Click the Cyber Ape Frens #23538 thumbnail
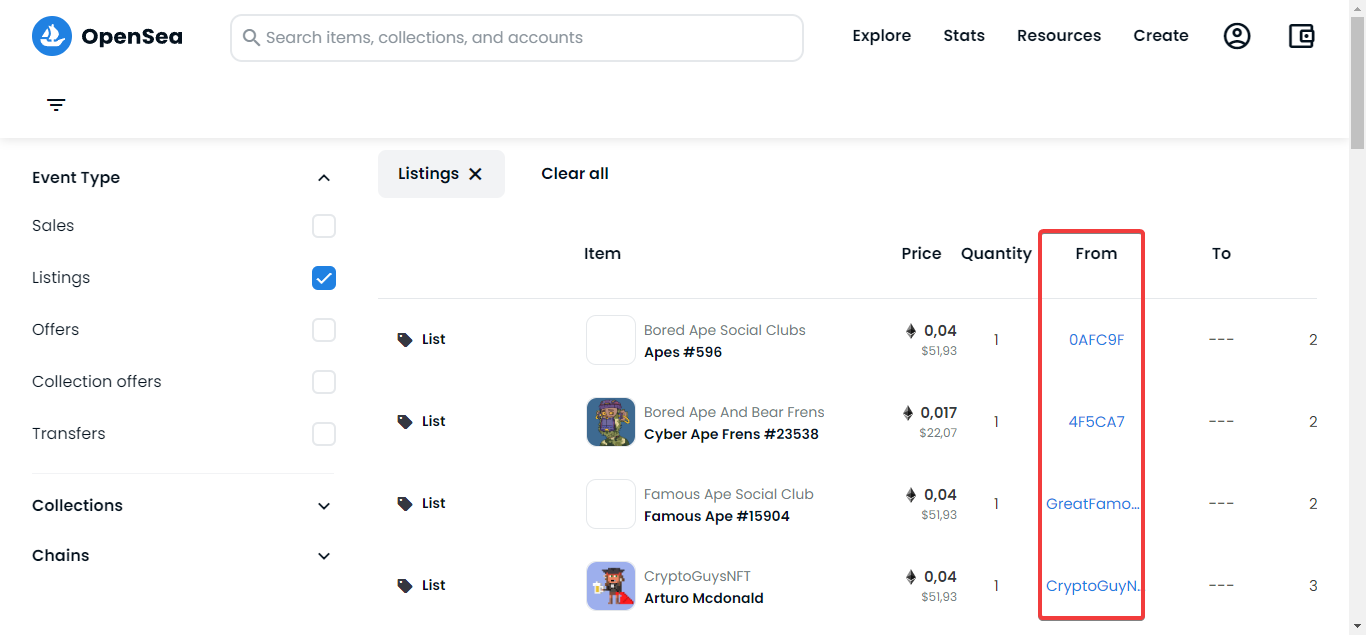Viewport: 1366px width, 635px height. click(x=611, y=422)
